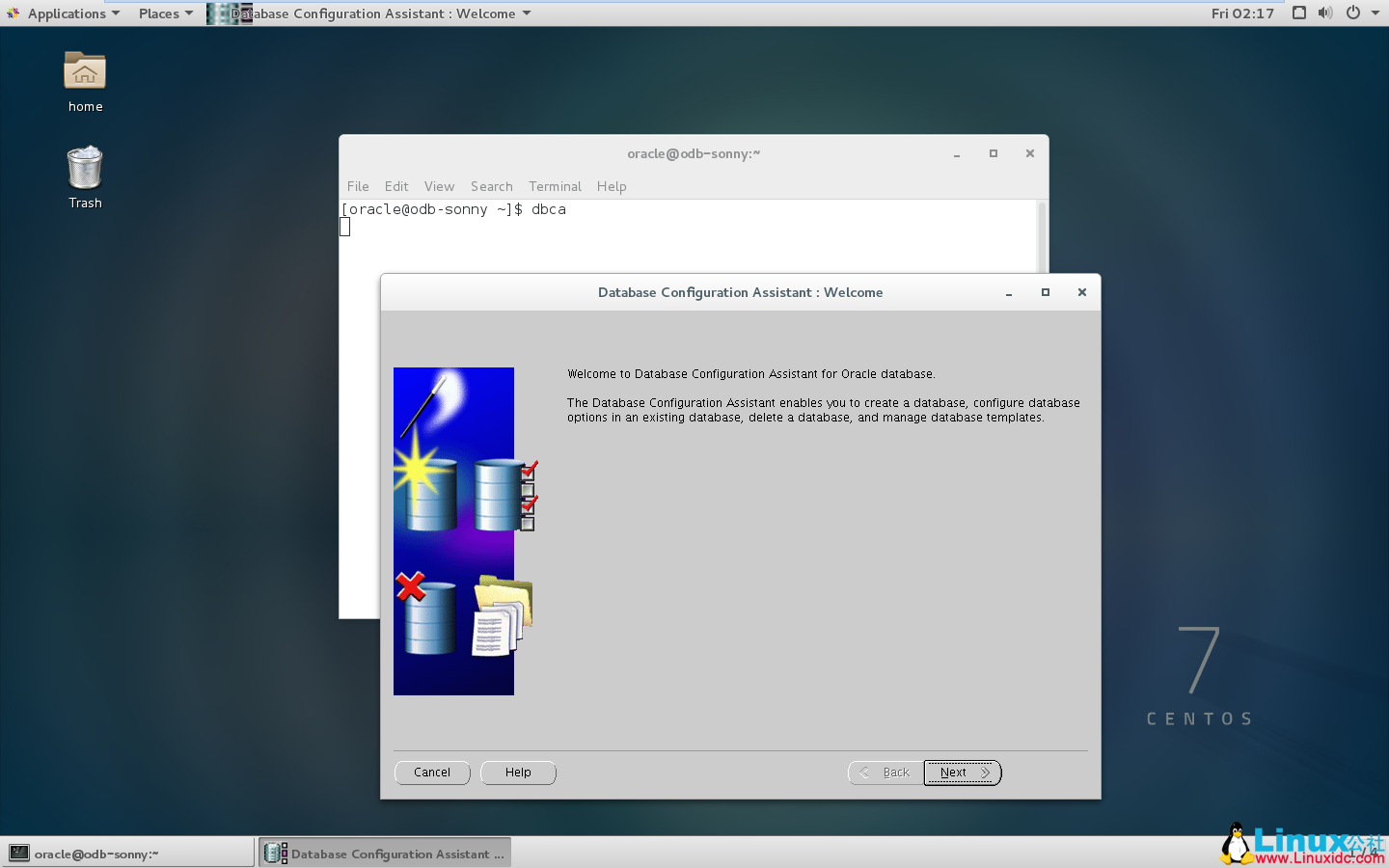Maximize the oracle@odb-sonny terminal window
The image size is (1389, 868).
coord(994,153)
